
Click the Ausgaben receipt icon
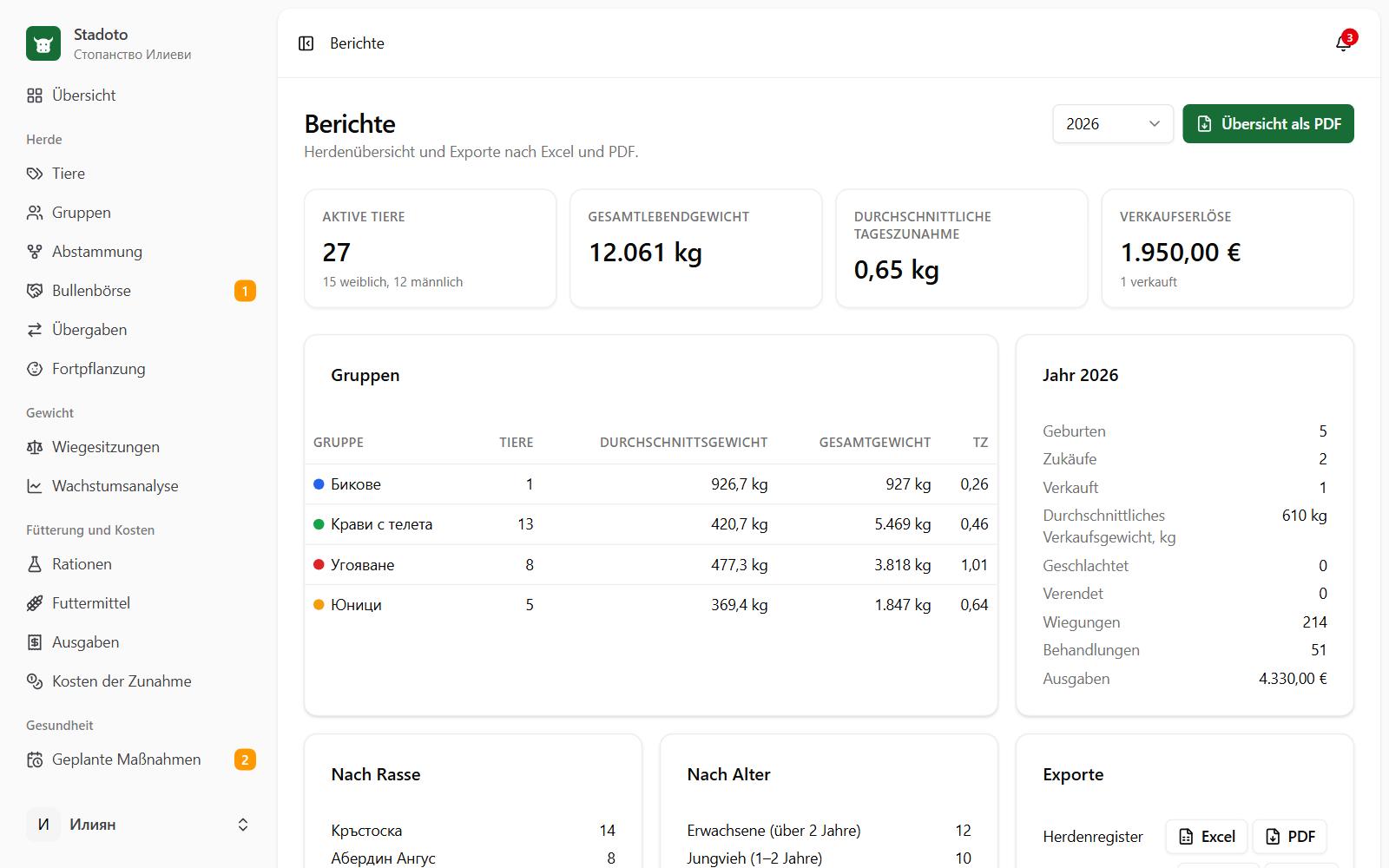35,642
